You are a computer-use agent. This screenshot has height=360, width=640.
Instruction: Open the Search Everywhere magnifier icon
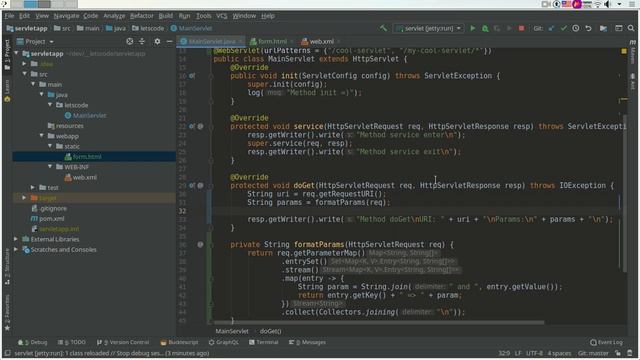(x=631, y=28)
